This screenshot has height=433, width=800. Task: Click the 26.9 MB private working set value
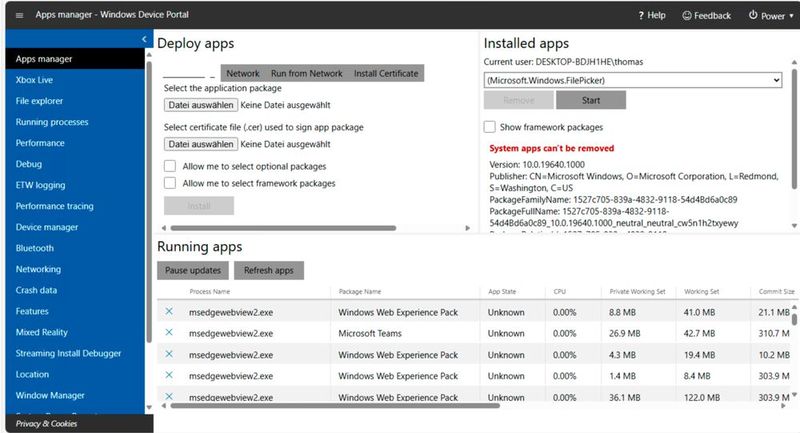tap(624, 334)
